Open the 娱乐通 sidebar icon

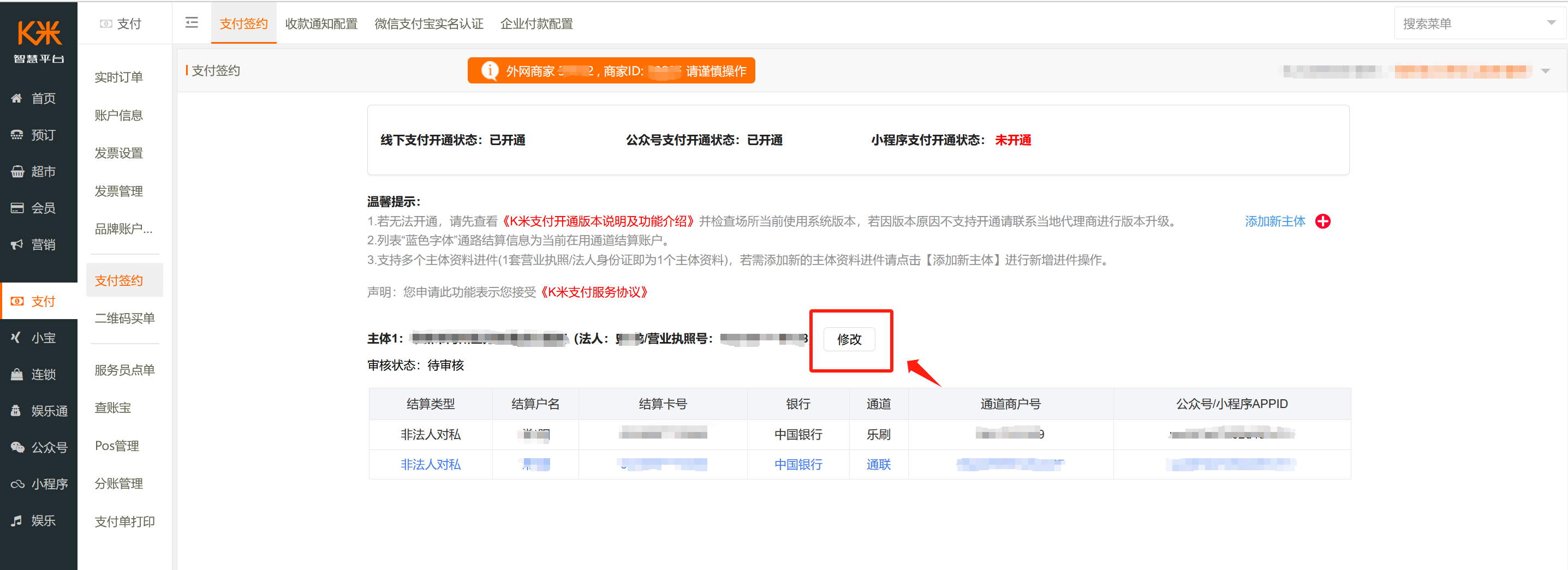[16, 411]
